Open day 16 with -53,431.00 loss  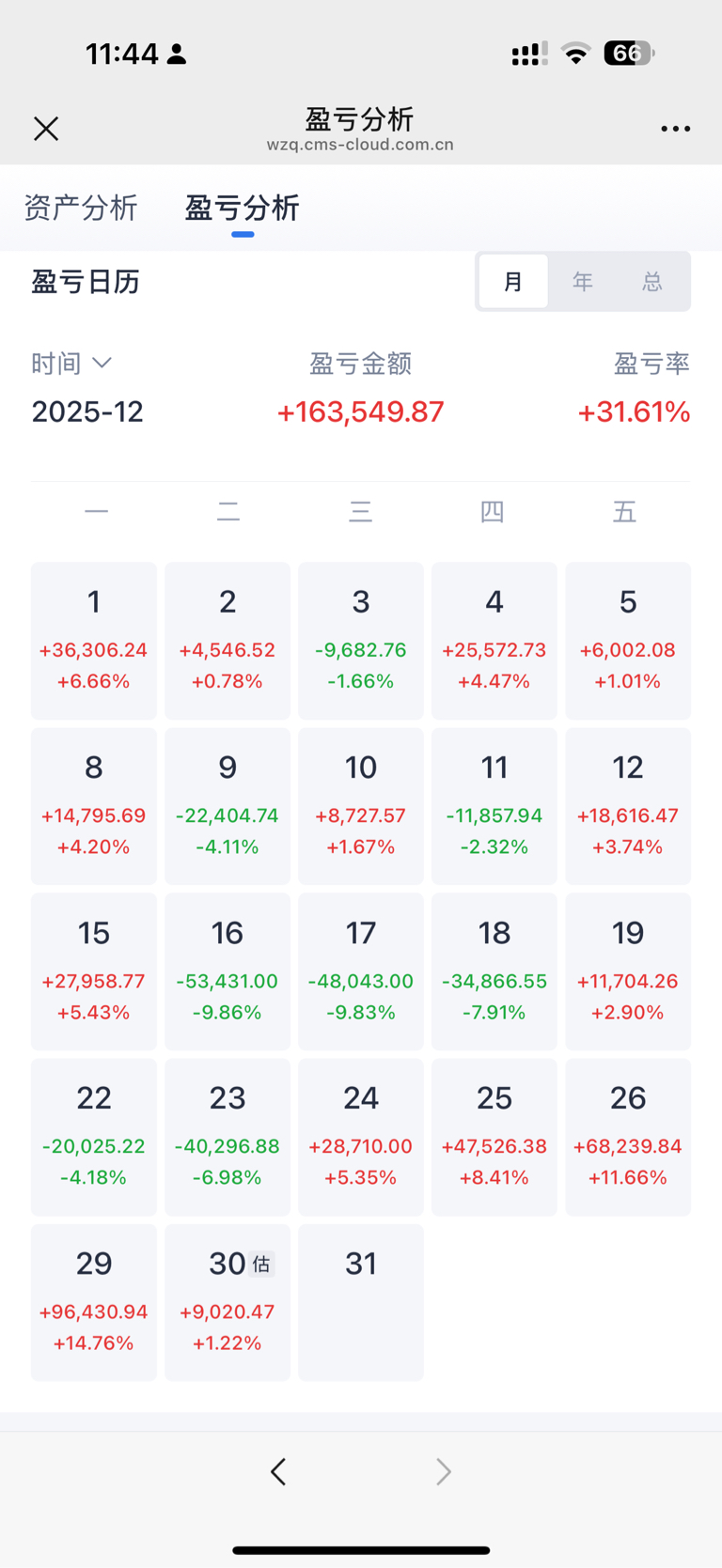[228, 971]
